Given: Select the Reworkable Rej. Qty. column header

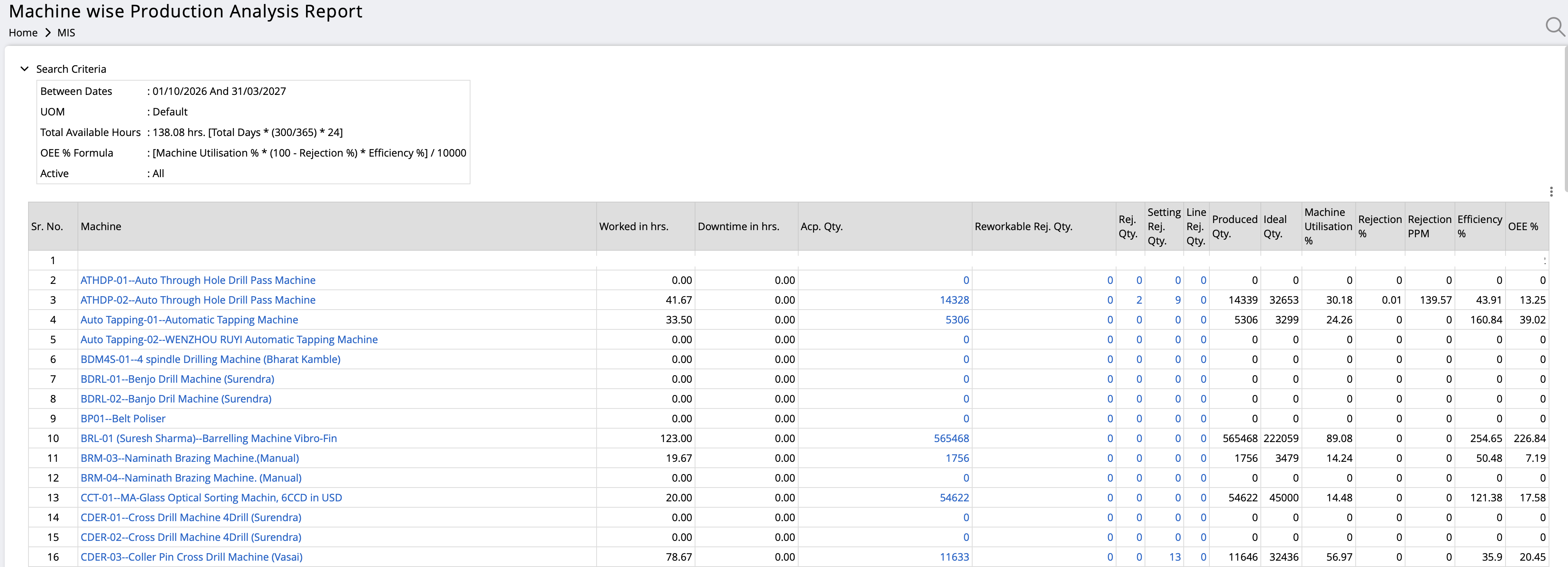Looking at the screenshot, I should pos(1044,227).
